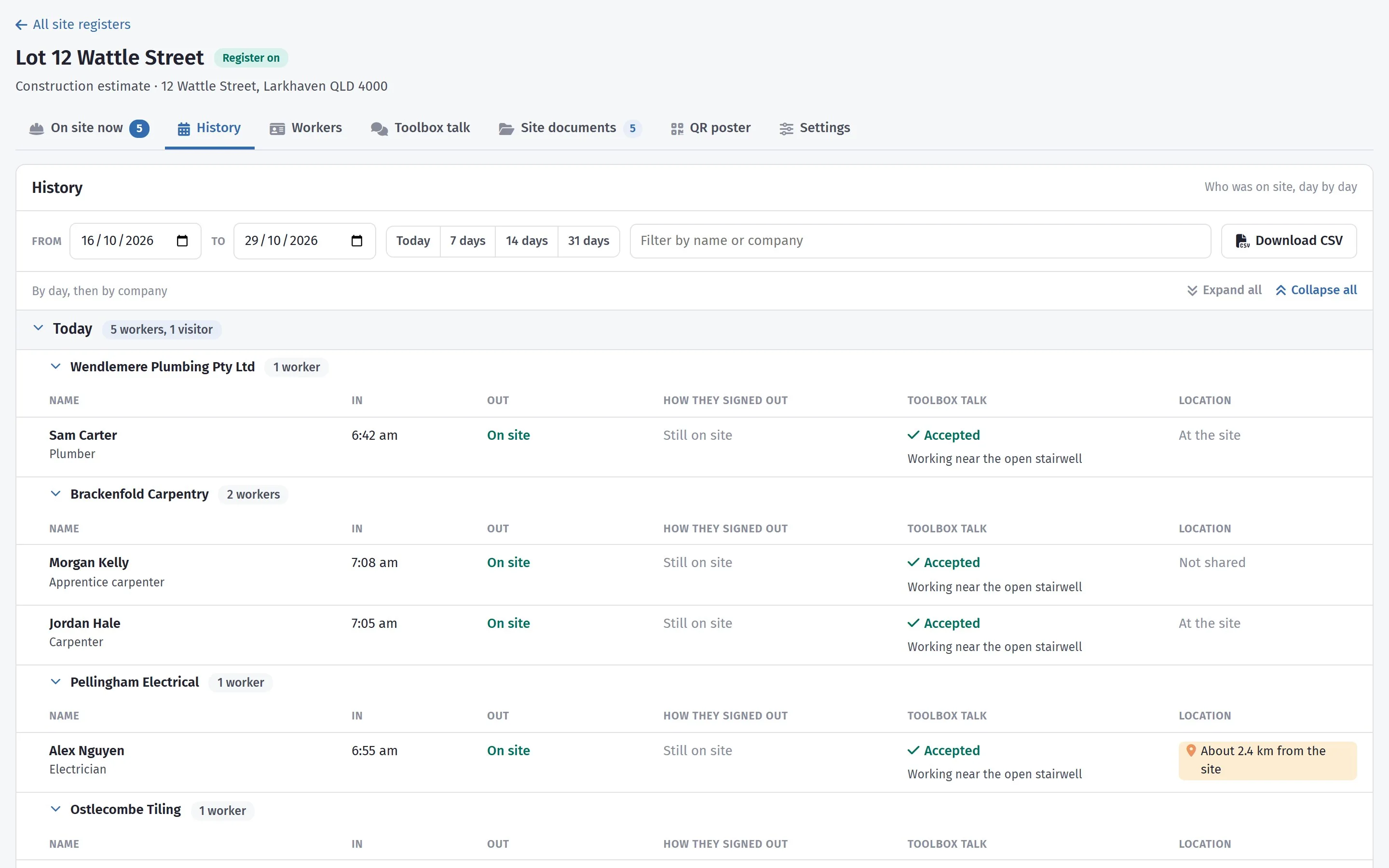Focus the Filter by name or company field
The image size is (1389, 868).
click(x=920, y=241)
